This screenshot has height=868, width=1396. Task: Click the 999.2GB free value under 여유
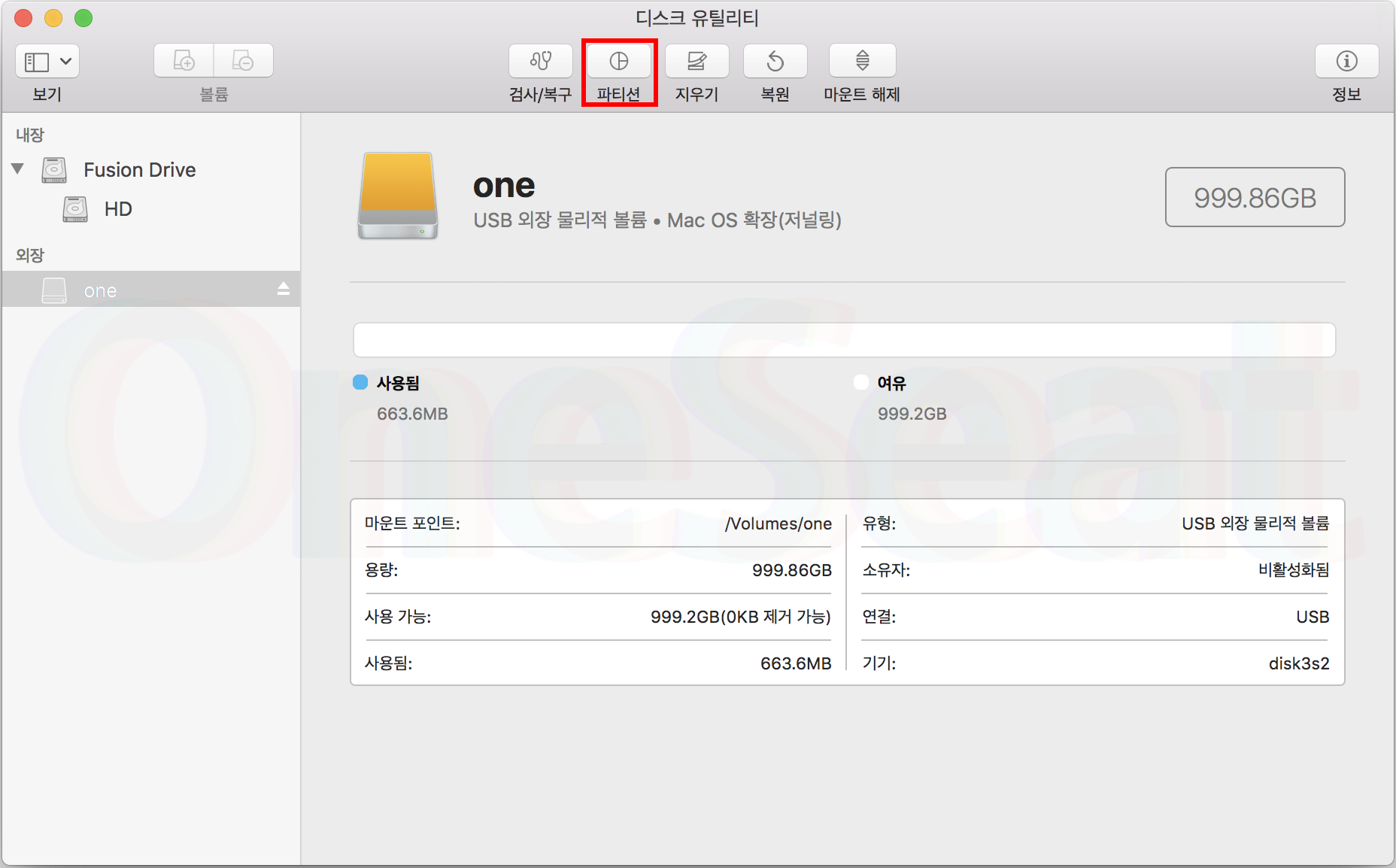[912, 414]
